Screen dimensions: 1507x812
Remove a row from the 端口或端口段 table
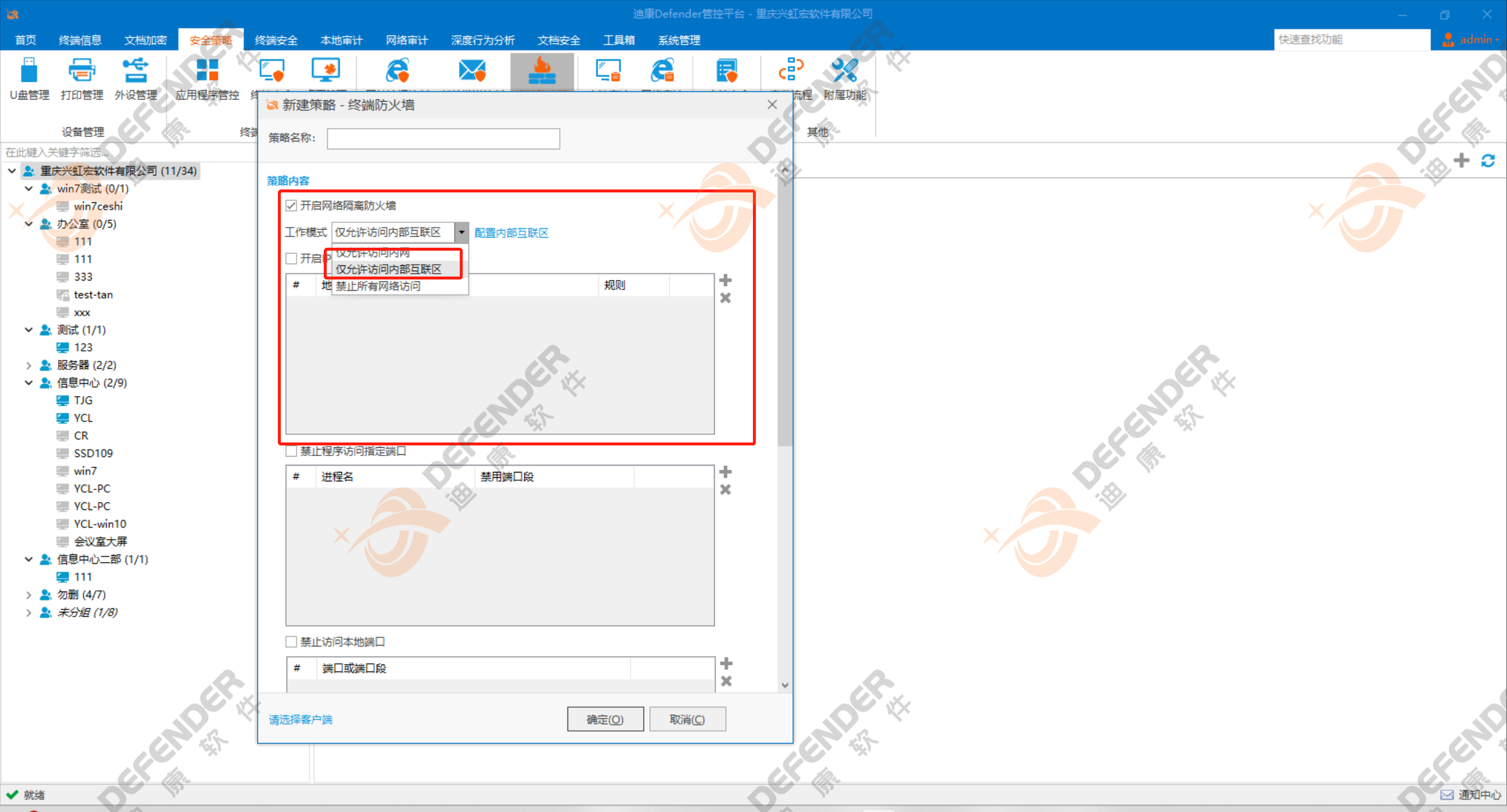click(x=726, y=681)
